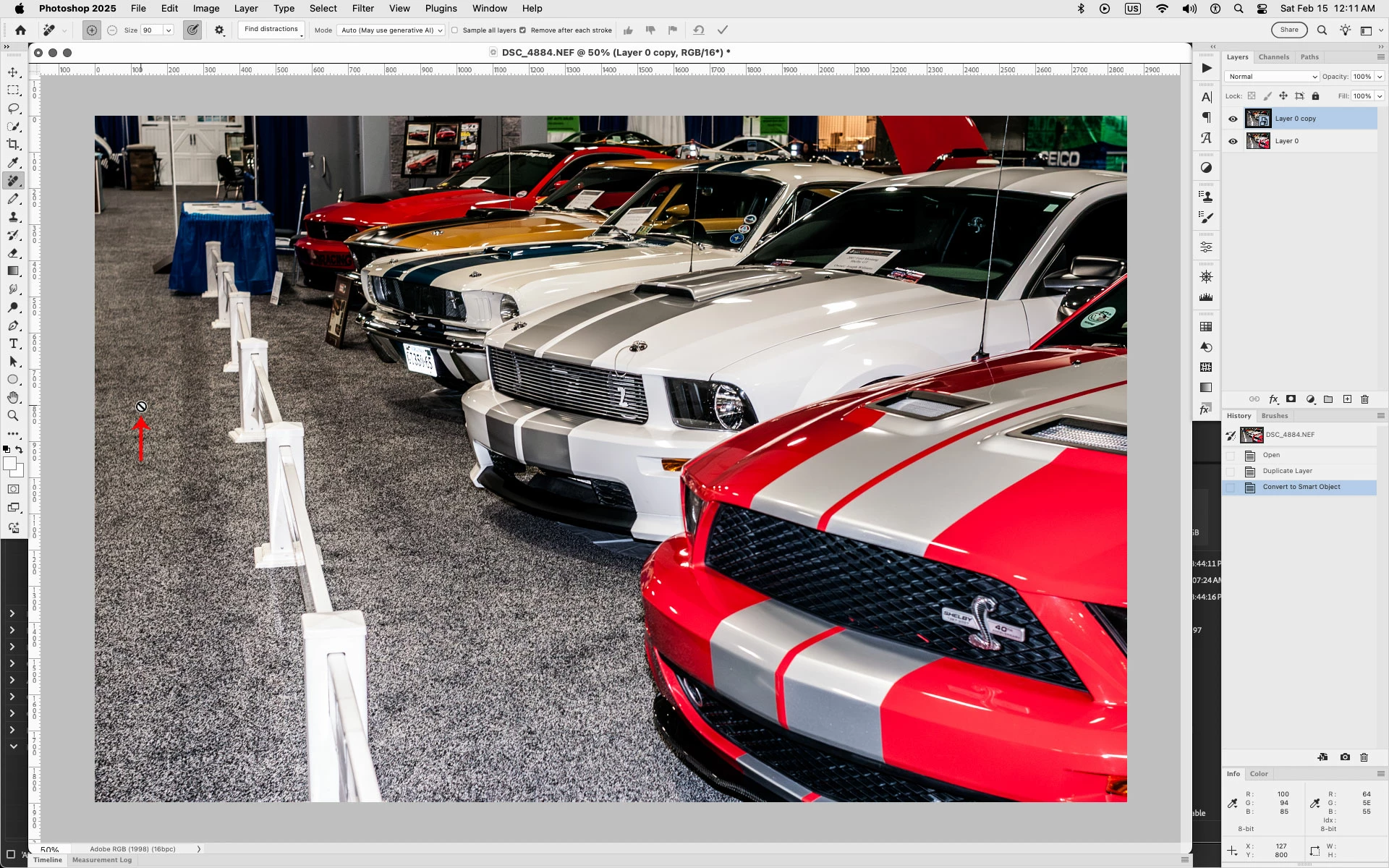Hide the Layer 0 copy layer
Viewport: 1389px width, 868px height.
(x=1233, y=119)
